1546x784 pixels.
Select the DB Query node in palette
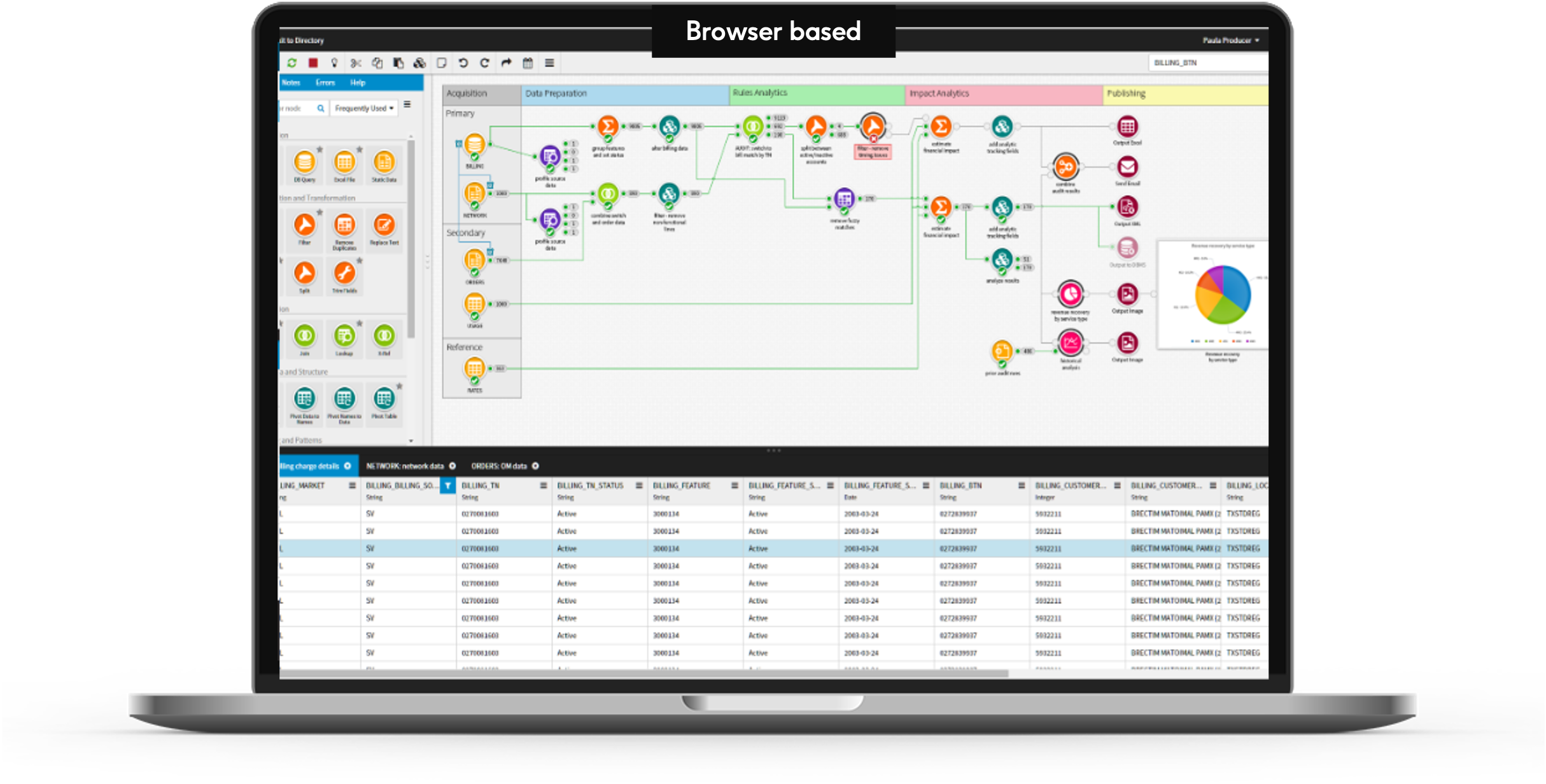[304, 162]
